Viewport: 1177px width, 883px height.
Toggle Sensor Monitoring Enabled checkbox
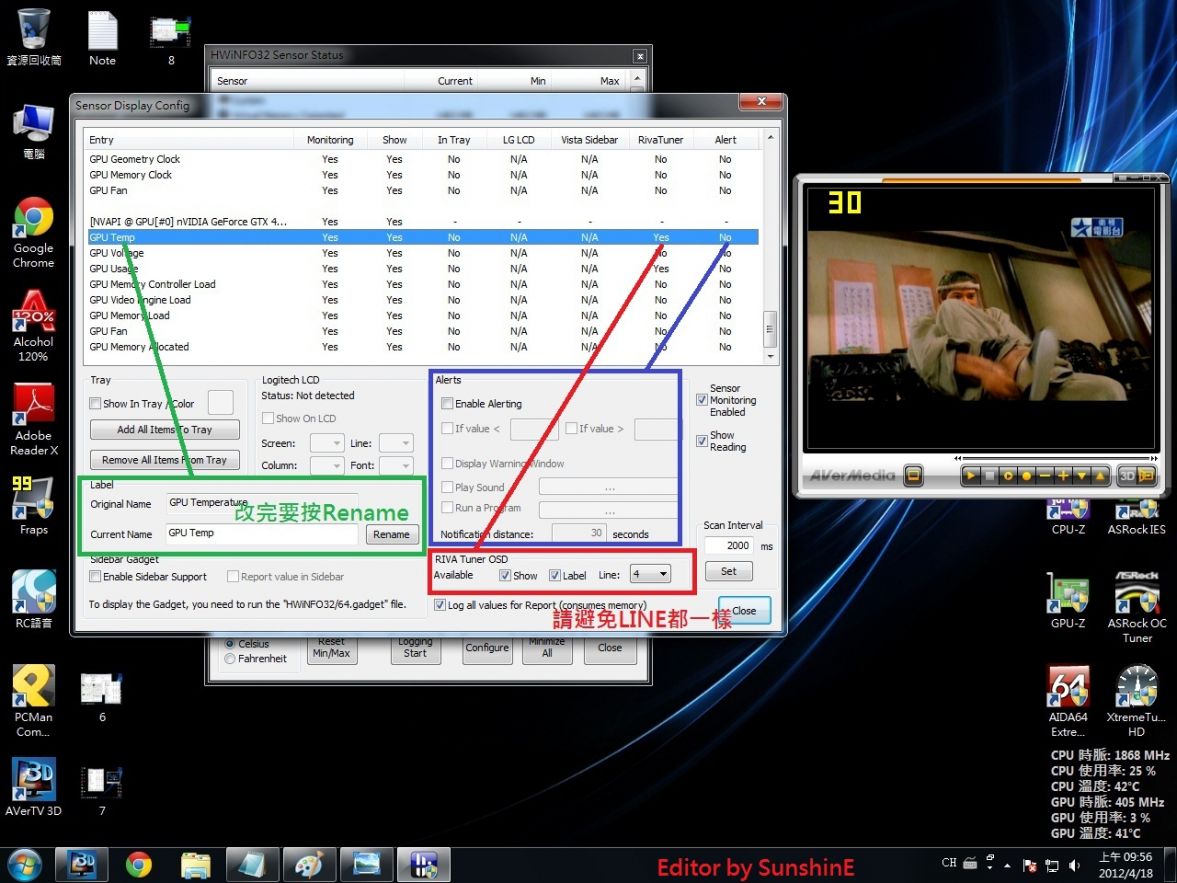pos(702,400)
